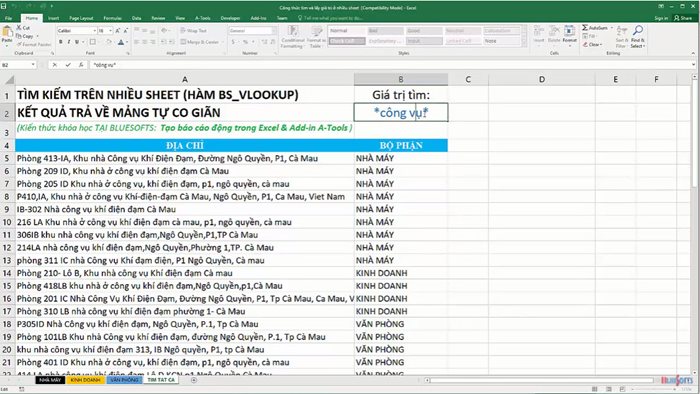
Task: Click the Cut scissors icon
Action: (19, 28)
